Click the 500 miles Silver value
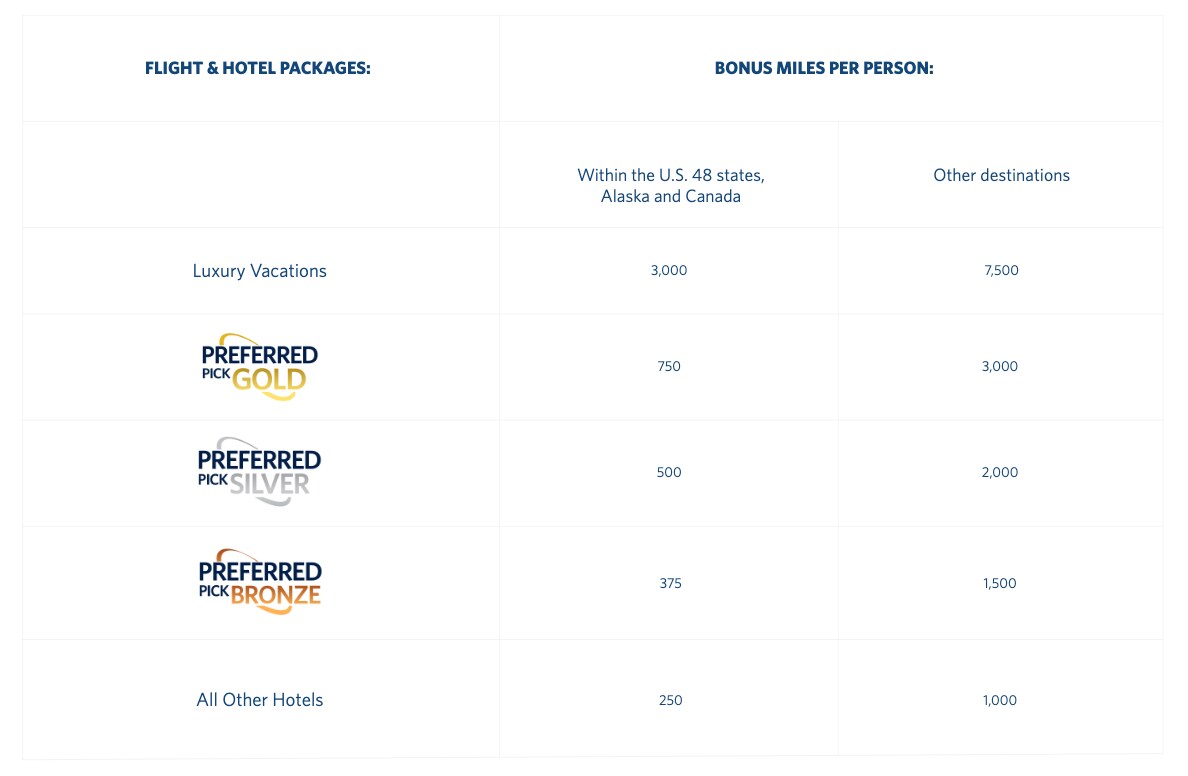Screen dimensions: 1188x776 click(x=669, y=472)
